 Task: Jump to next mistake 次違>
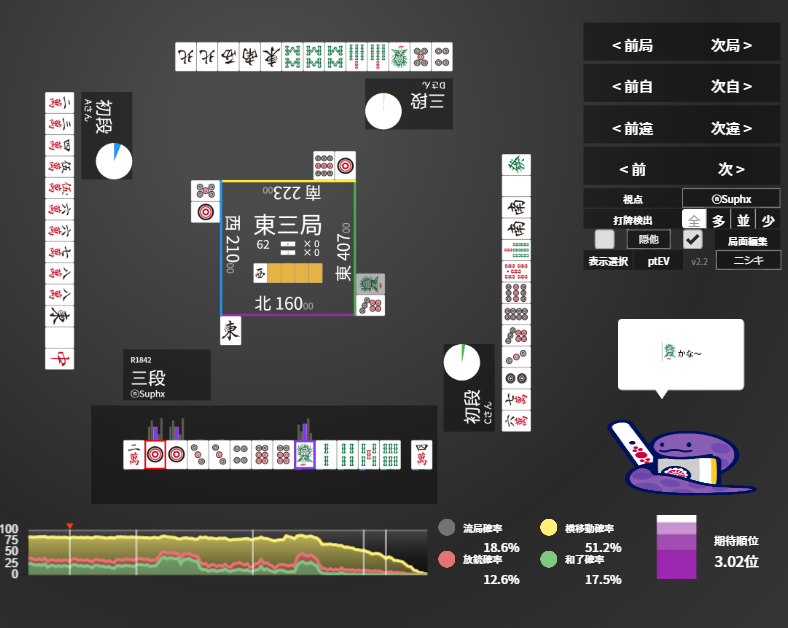(731, 128)
